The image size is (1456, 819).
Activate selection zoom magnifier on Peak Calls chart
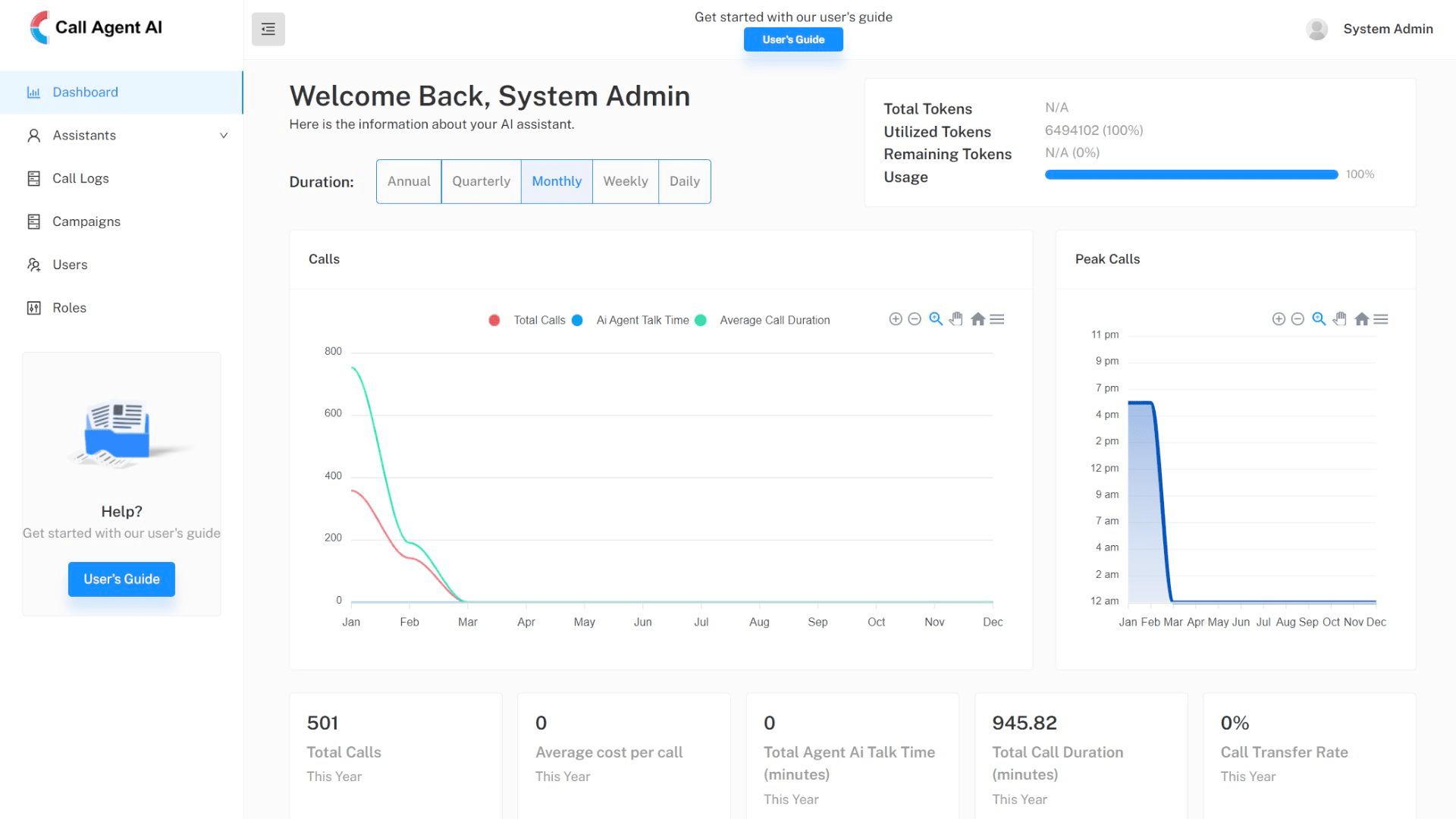[1319, 319]
